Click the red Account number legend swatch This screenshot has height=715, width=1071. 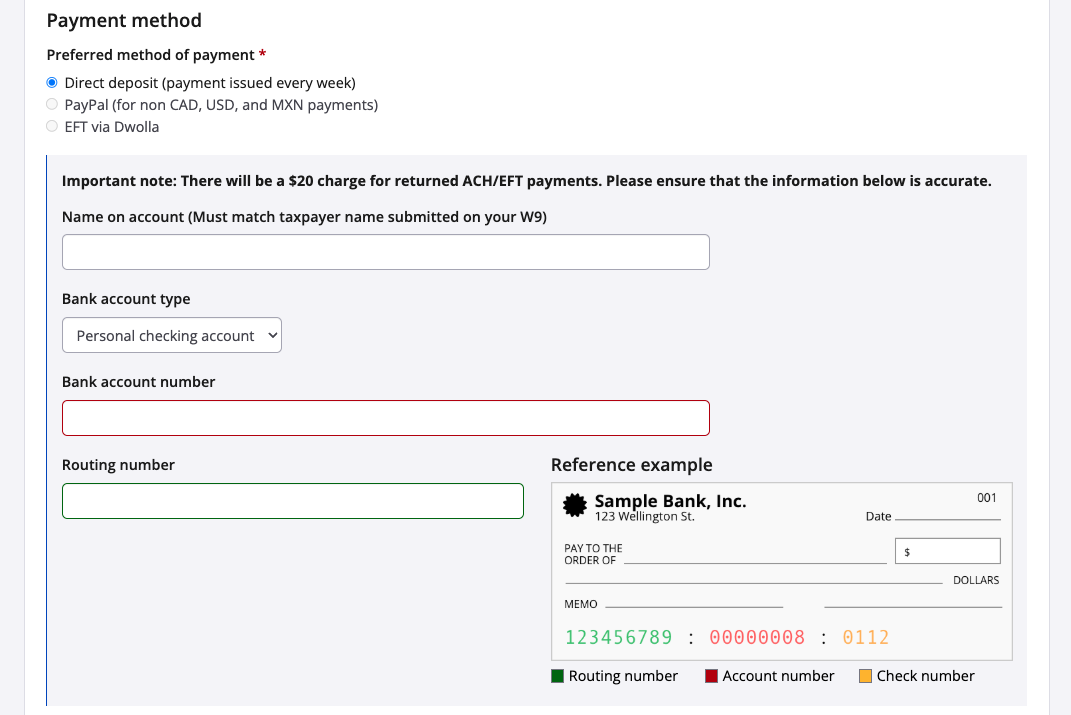tap(712, 677)
